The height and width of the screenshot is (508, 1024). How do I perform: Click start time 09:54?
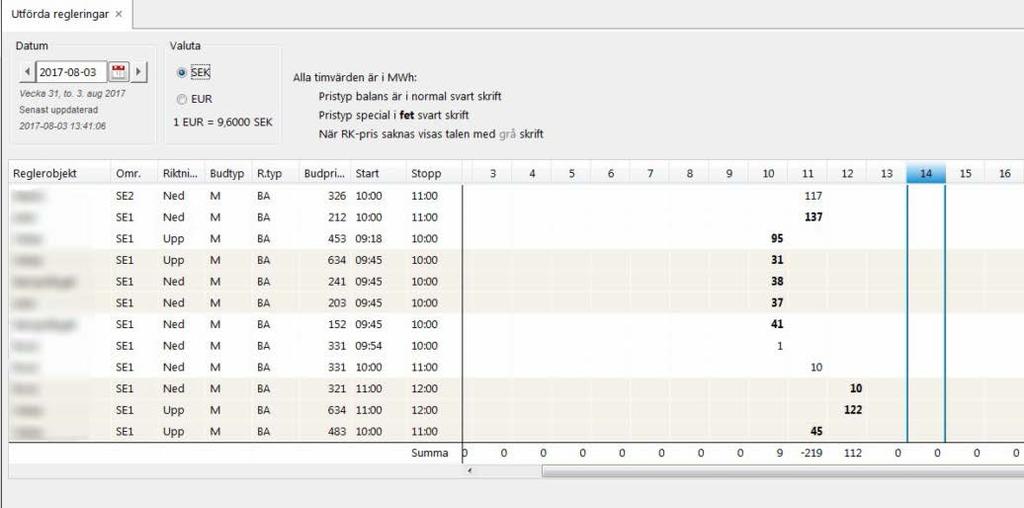click(369, 345)
